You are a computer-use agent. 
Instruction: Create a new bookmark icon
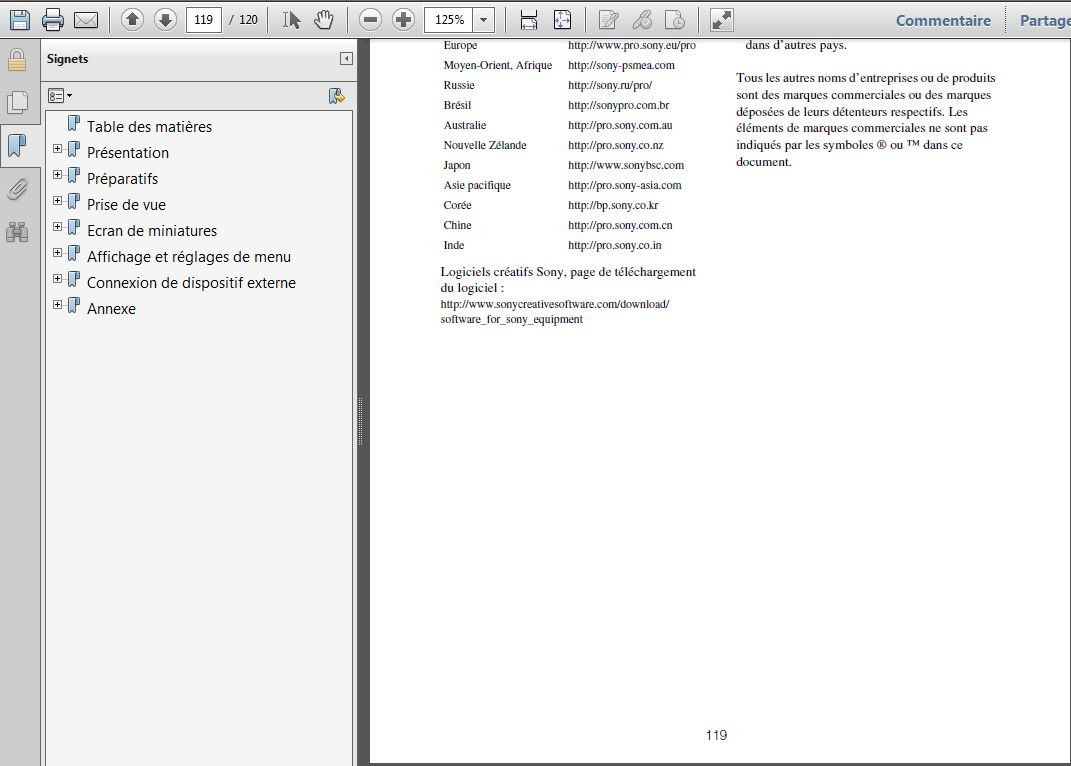coord(336,96)
